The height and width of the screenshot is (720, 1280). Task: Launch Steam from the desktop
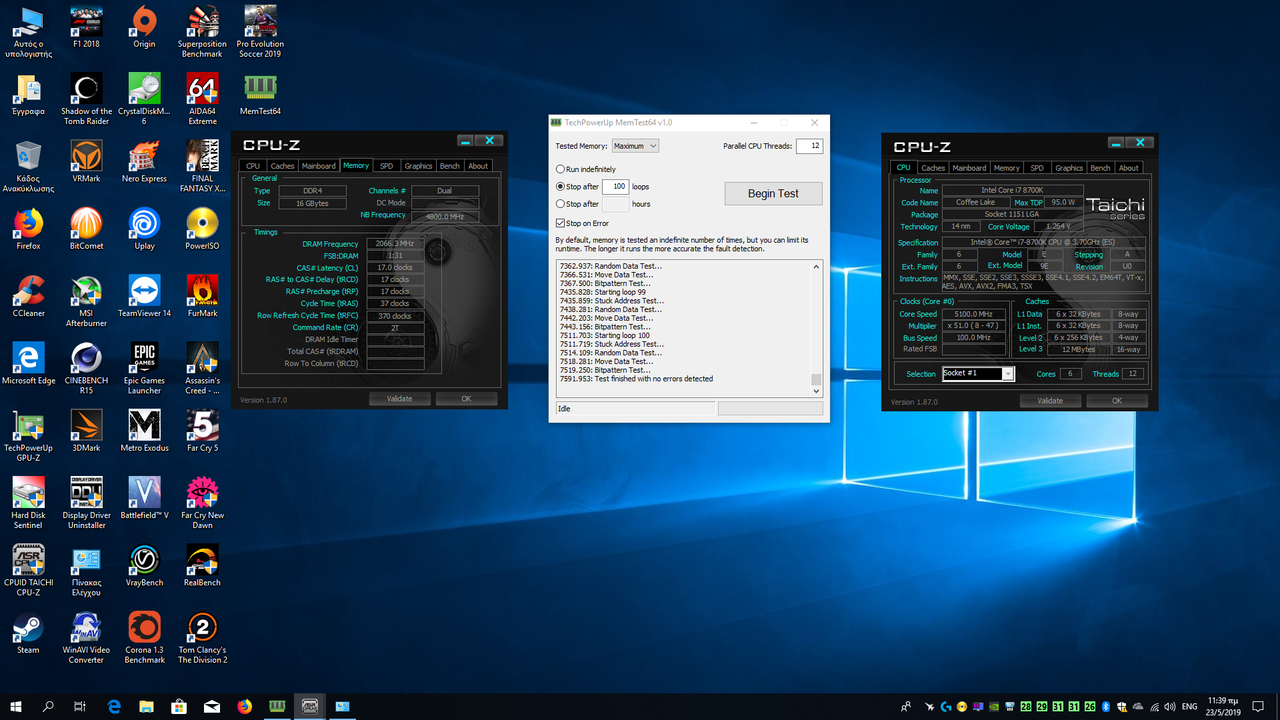coord(28,632)
